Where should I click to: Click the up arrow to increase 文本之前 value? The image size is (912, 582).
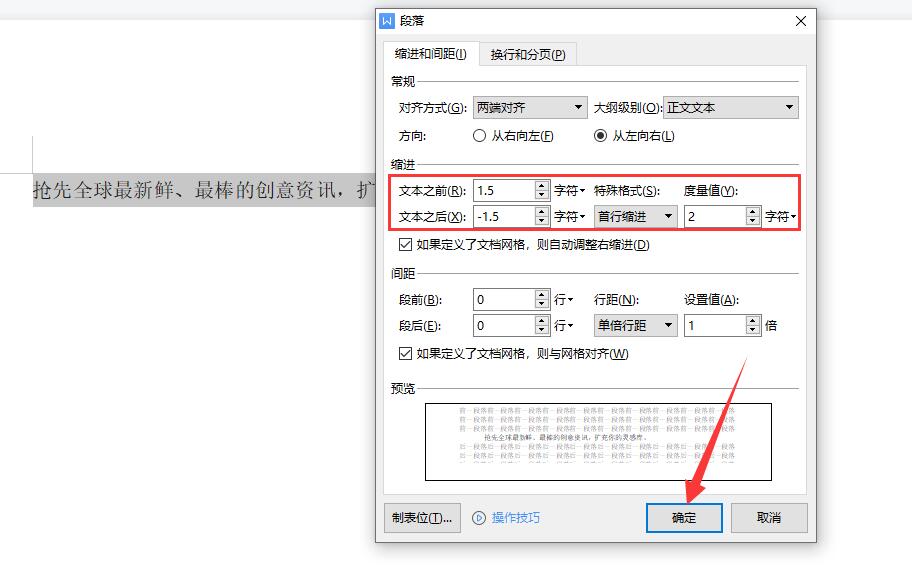[543, 184]
